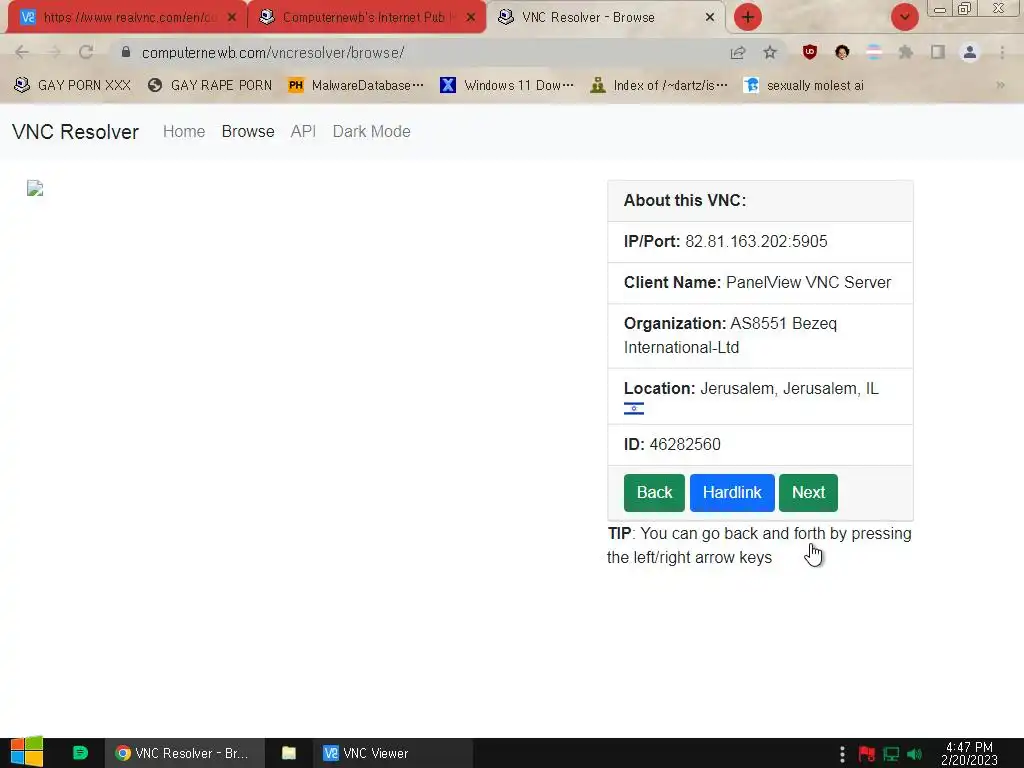Click the avatar face extension icon
Viewport: 1024px width, 768px height.
842,52
